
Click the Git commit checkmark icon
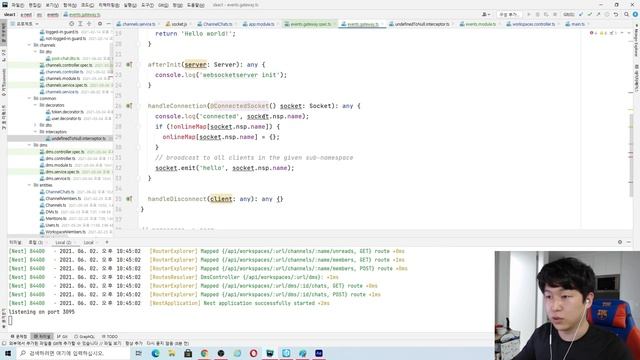pyautogui.click(x=590, y=14)
